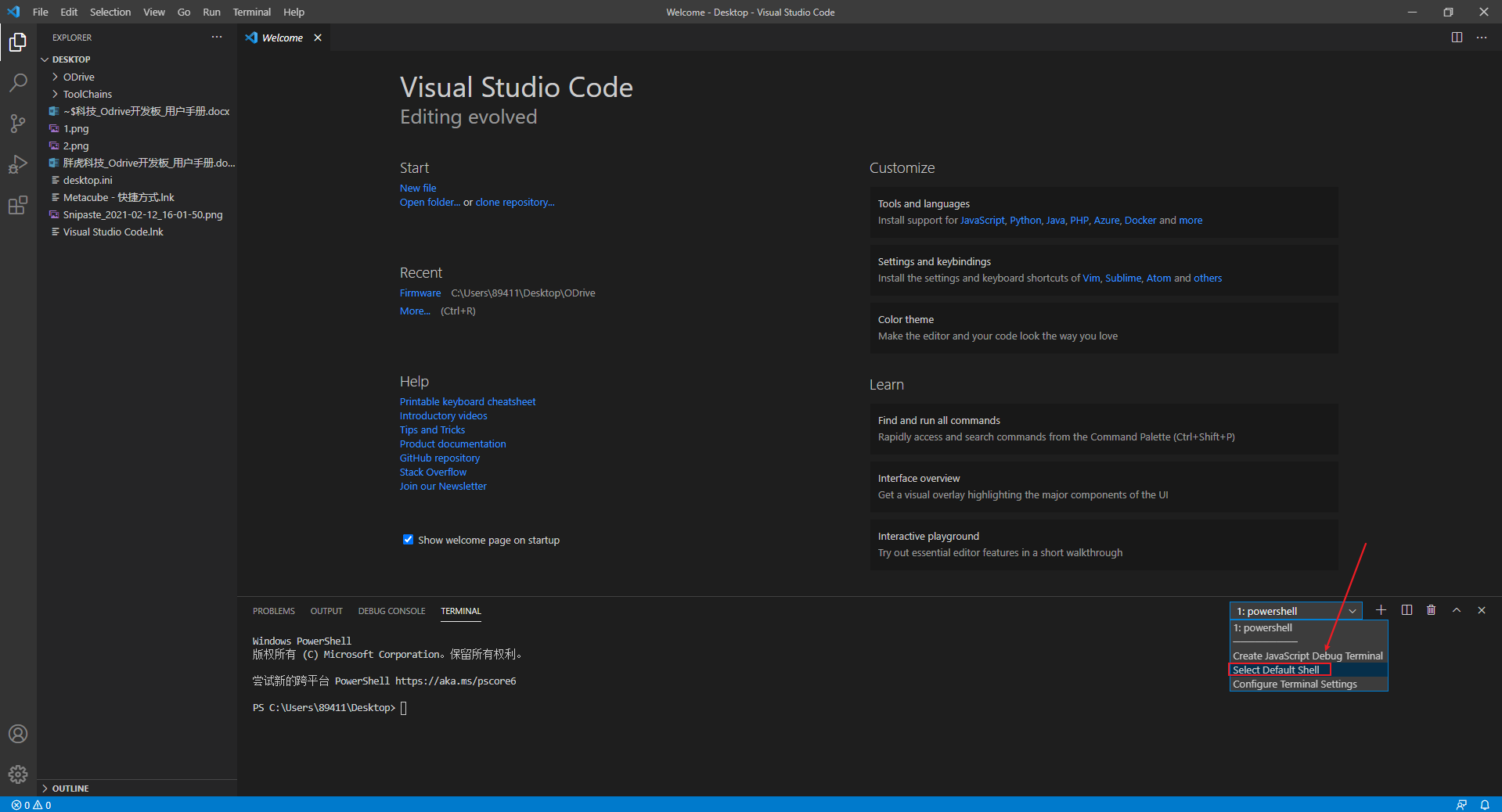
Task: Open the Help menu
Action: click(x=294, y=12)
